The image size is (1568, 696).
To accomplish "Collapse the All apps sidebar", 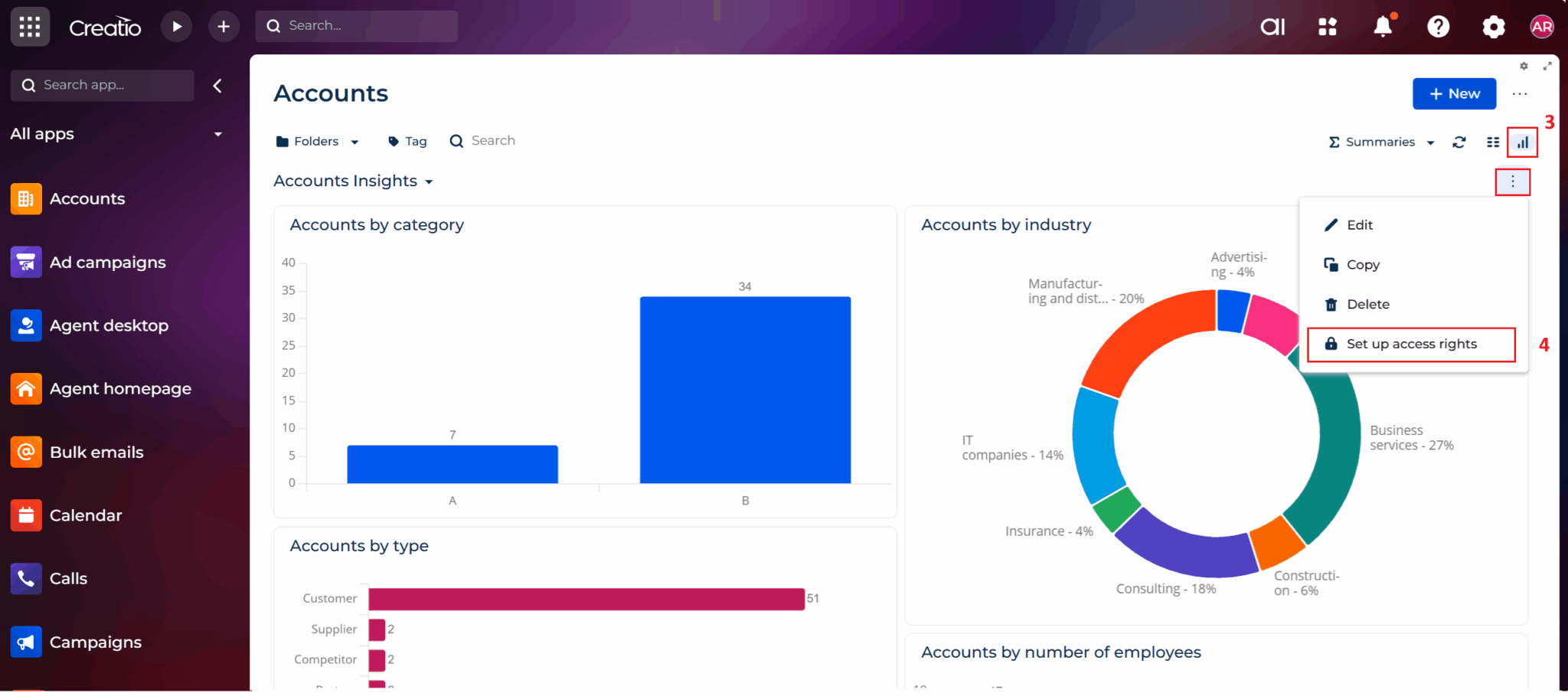I will [218, 86].
